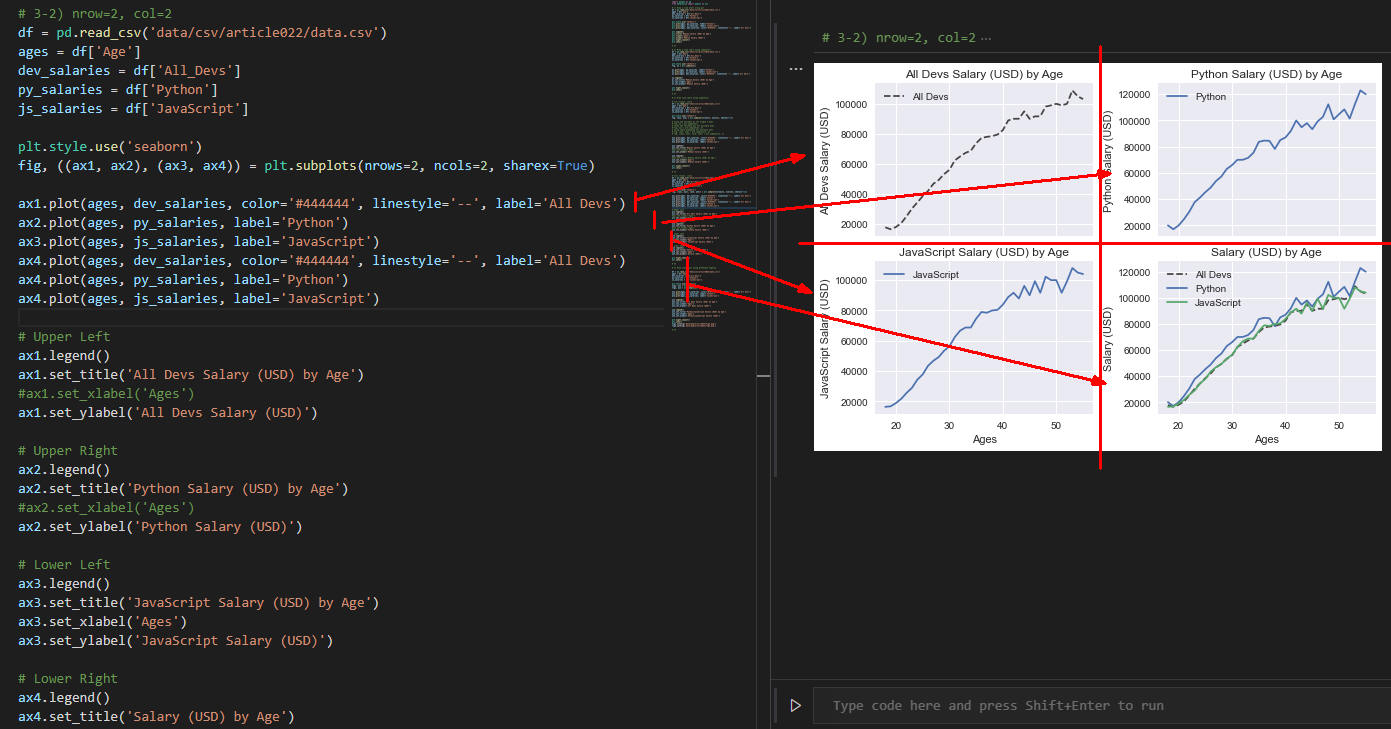Click the ax3.set_xlabel('Ages') line
Screen dimensions: 1391x729
point(102,621)
